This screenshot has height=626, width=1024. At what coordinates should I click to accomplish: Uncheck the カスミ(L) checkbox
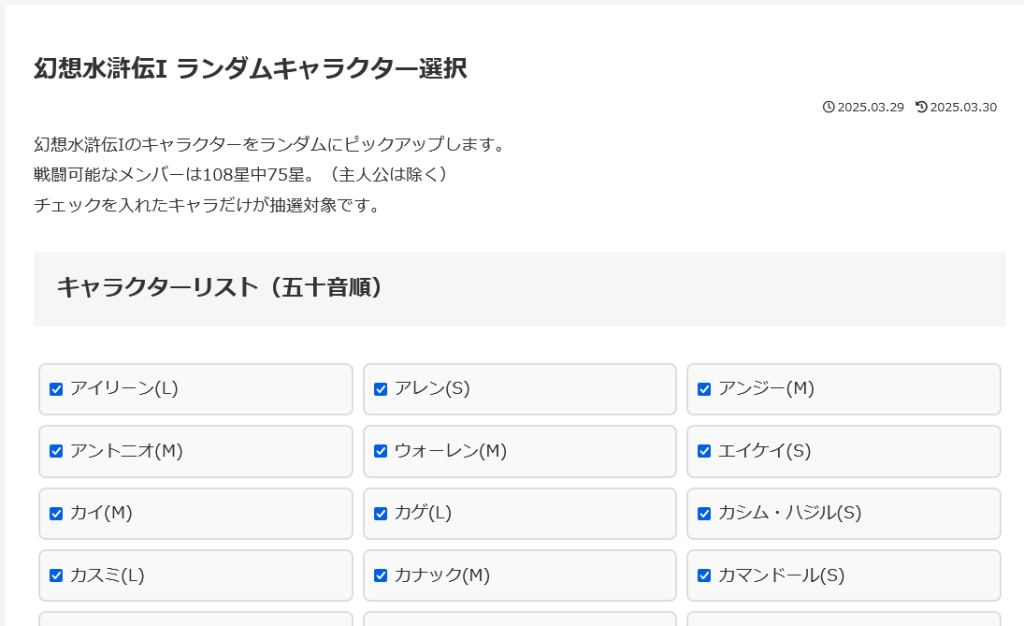[x=56, y=575]
